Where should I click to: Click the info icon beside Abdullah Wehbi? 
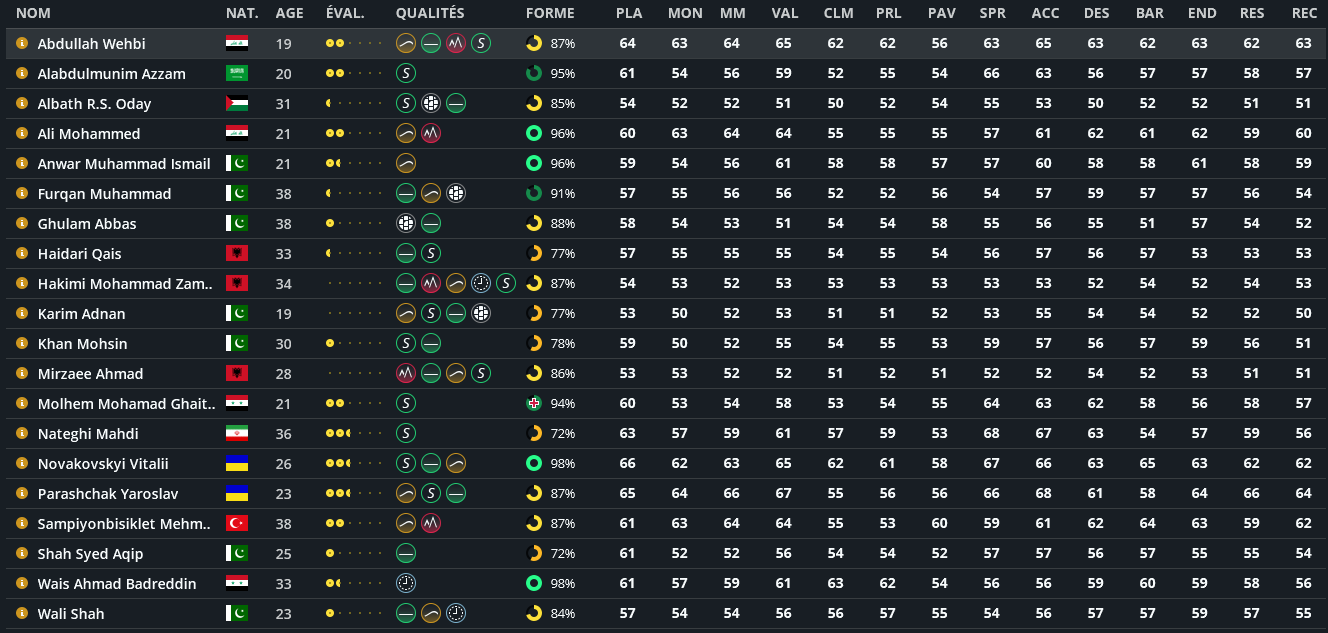point(21,43)
